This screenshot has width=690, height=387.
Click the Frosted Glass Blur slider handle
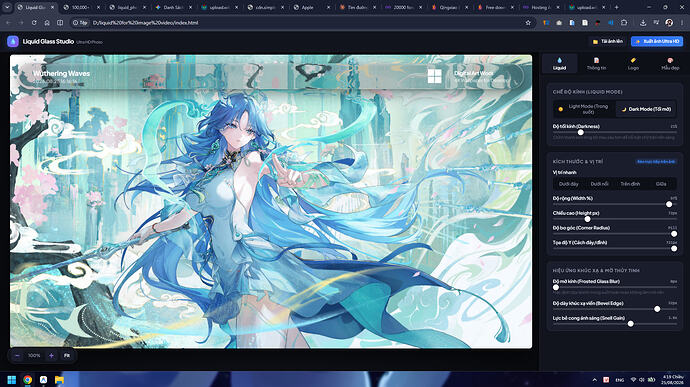(556, 287)
